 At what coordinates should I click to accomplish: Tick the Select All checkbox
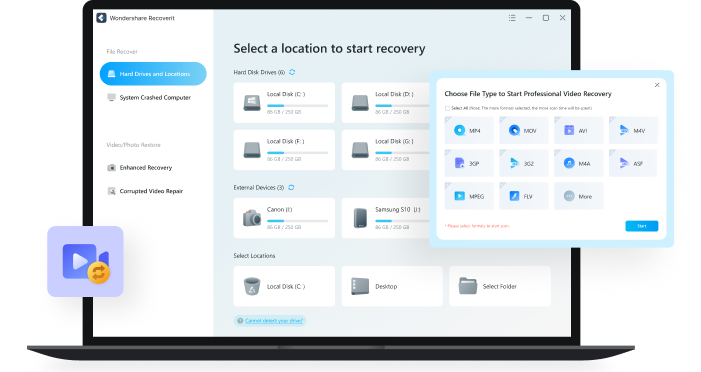(x=447, y=108)
